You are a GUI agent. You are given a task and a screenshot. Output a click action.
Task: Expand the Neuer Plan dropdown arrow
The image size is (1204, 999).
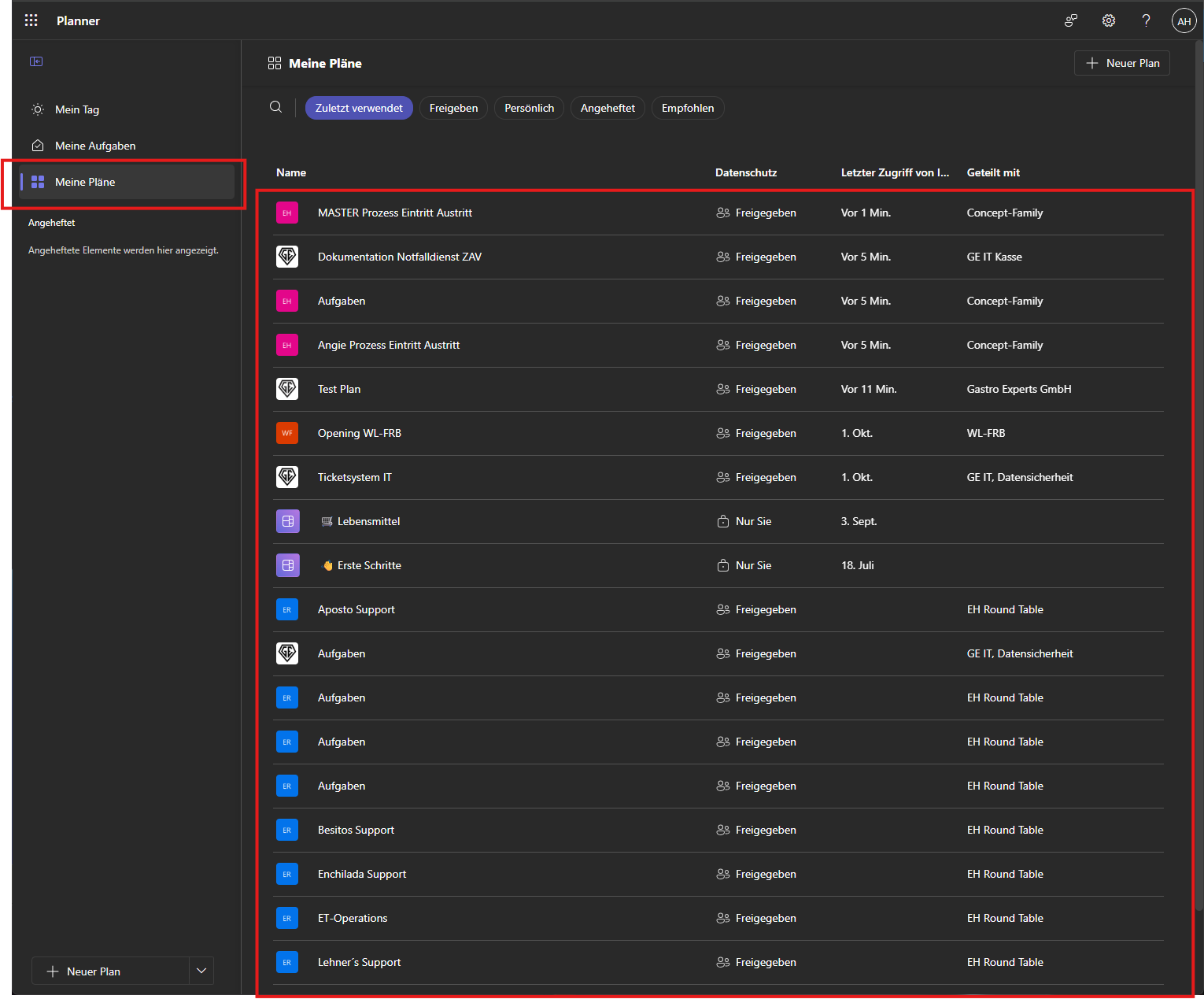tap(201, 971)
